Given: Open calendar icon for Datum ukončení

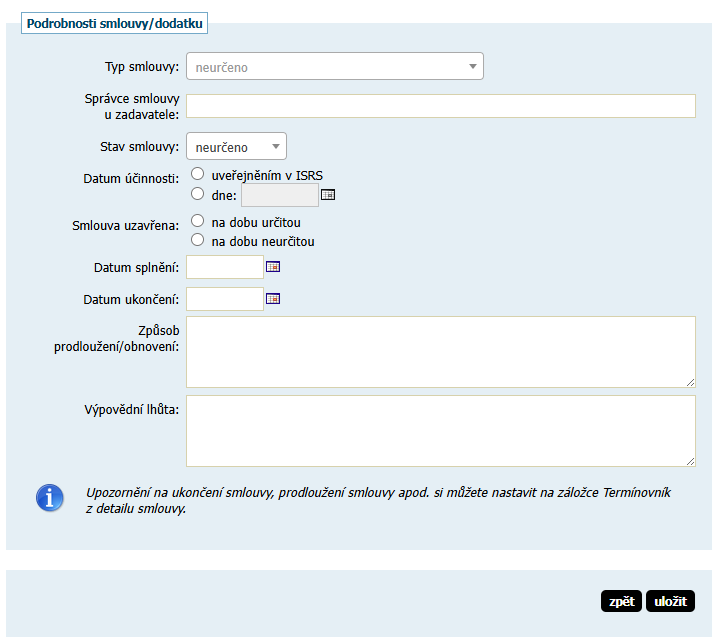Looking at the screenshot, I should 273,299.
